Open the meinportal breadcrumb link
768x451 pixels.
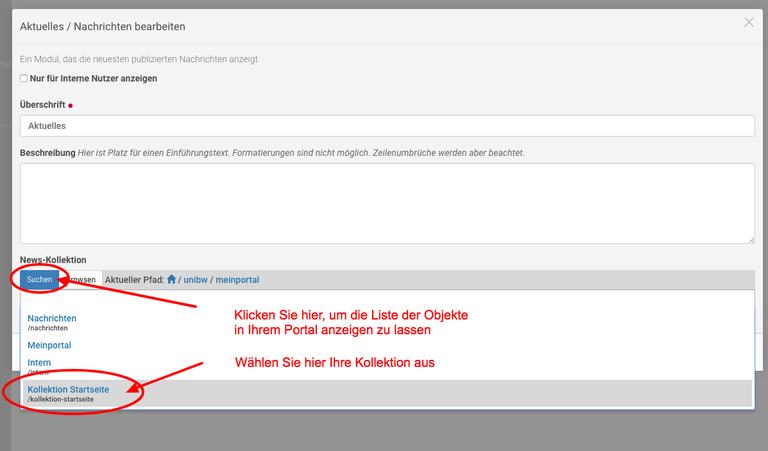click(238, 280)
